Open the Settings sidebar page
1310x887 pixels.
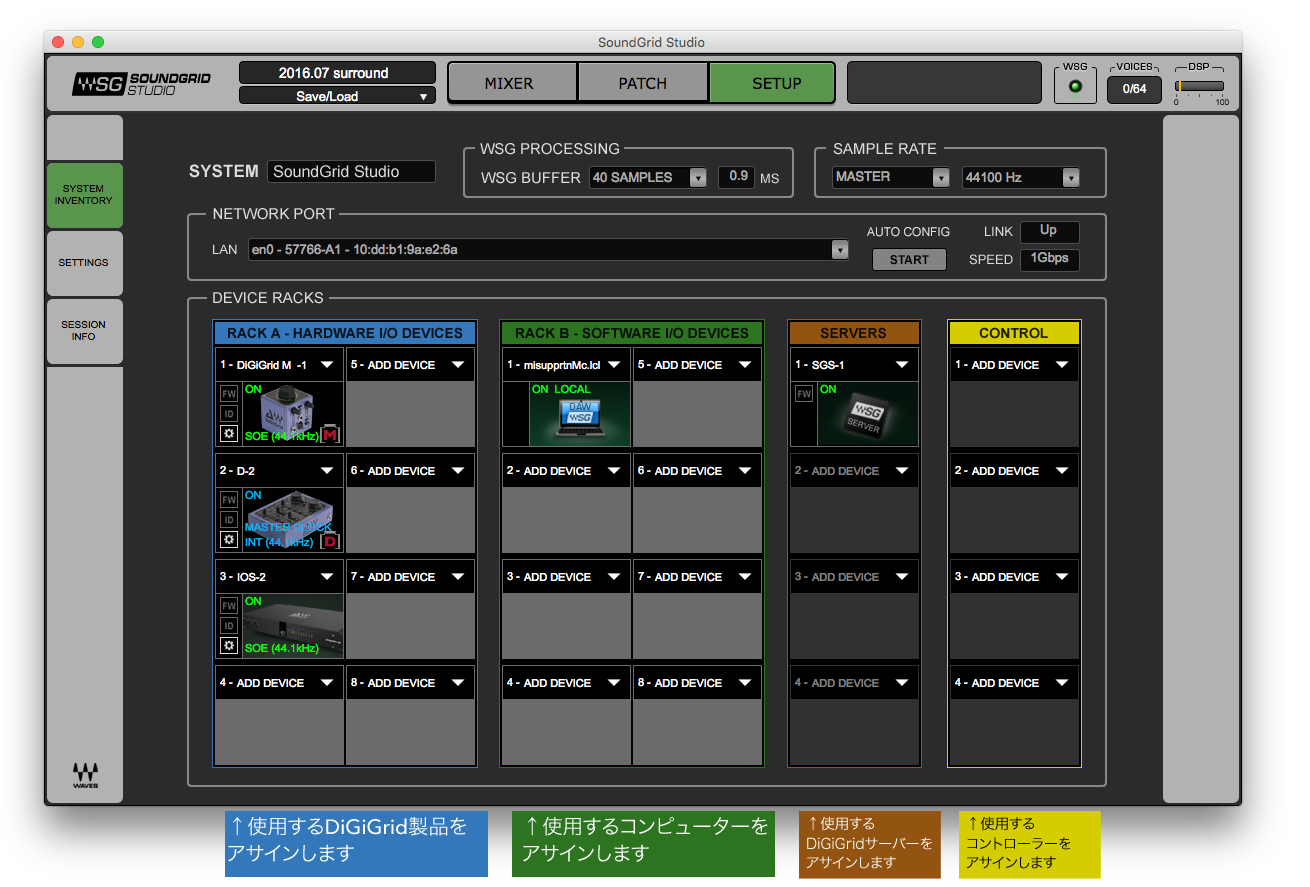coord(84,263)
